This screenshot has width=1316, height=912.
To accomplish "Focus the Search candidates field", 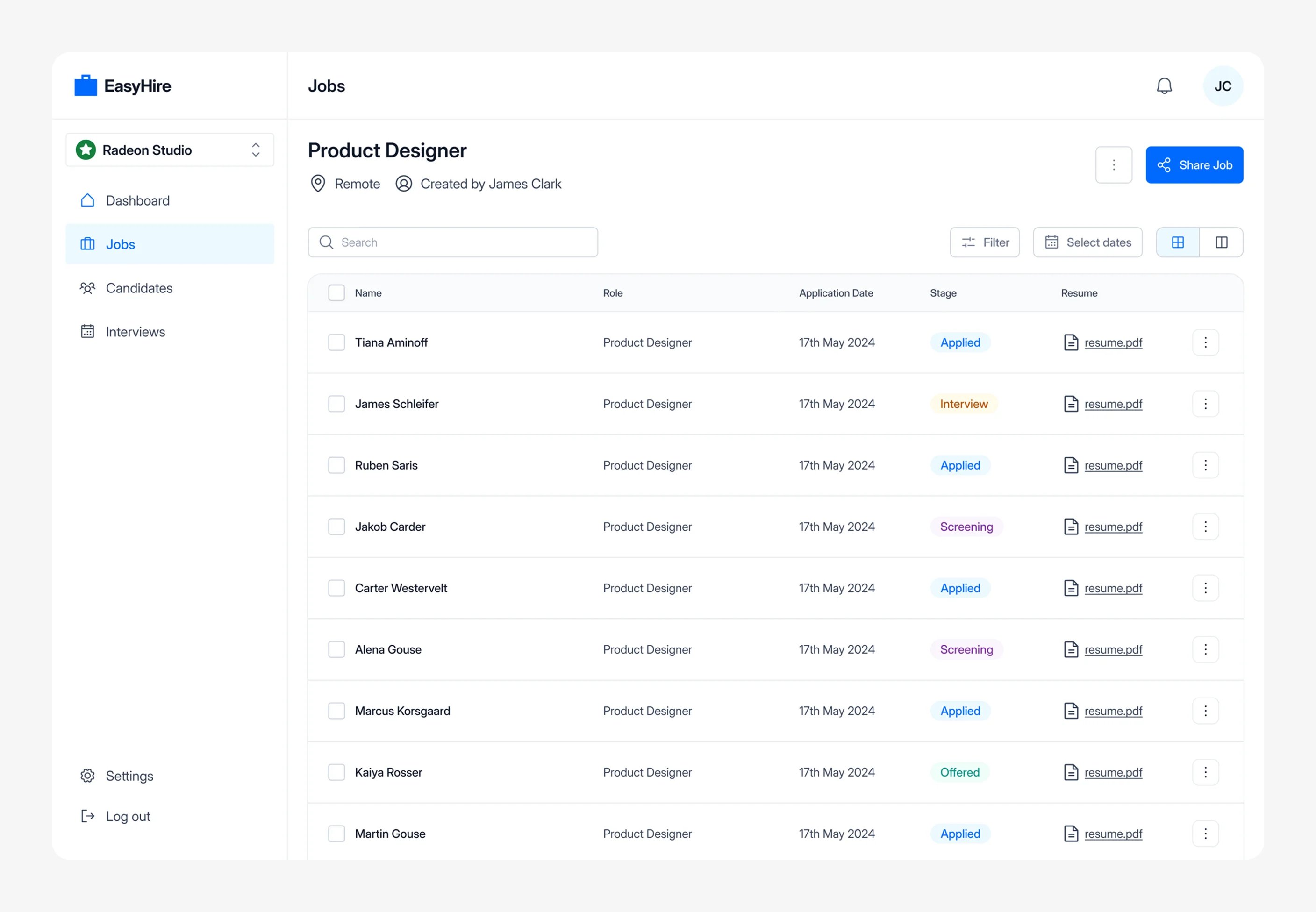I will pos(452,242).
